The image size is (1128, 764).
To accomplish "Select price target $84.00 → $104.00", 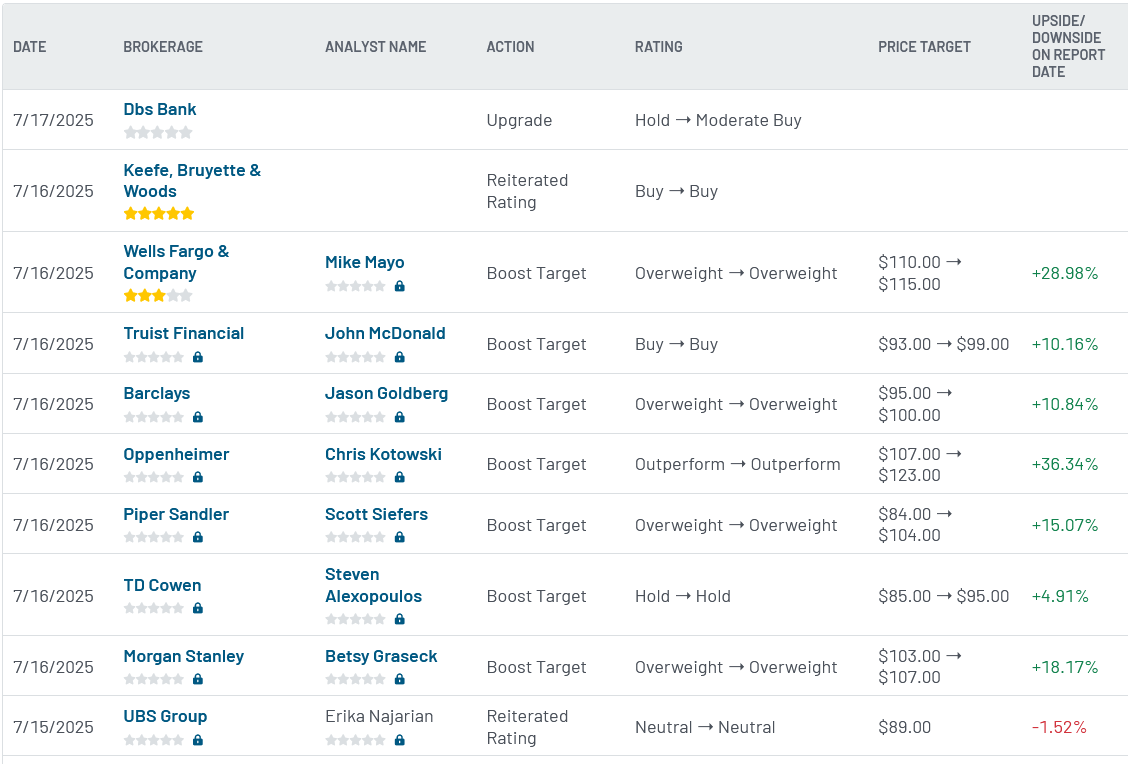I will (x=915, y=524).
